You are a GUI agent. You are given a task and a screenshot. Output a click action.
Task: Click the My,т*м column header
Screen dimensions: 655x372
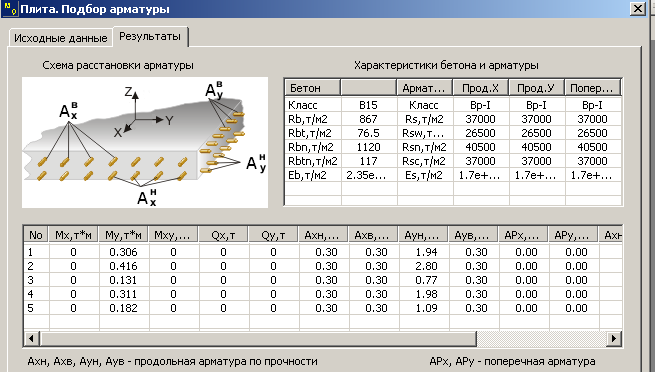(124, 235)
